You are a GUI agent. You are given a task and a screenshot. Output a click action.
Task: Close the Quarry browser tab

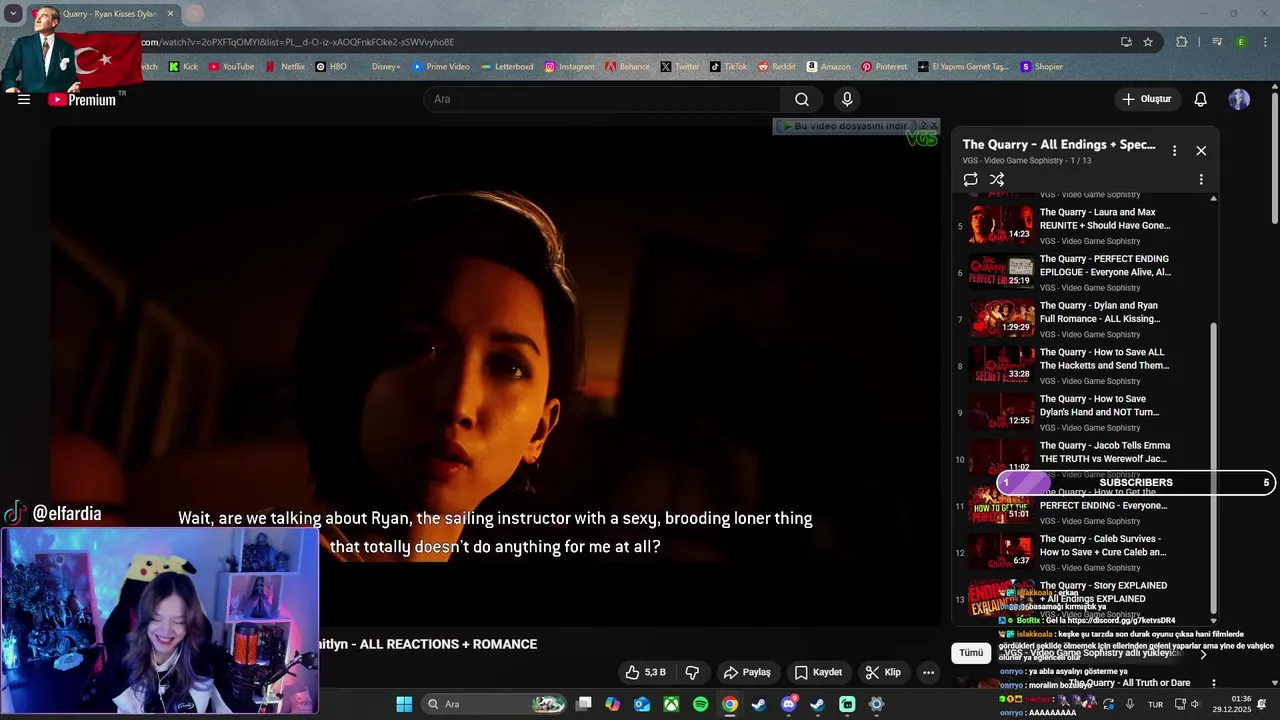(170, 14)
